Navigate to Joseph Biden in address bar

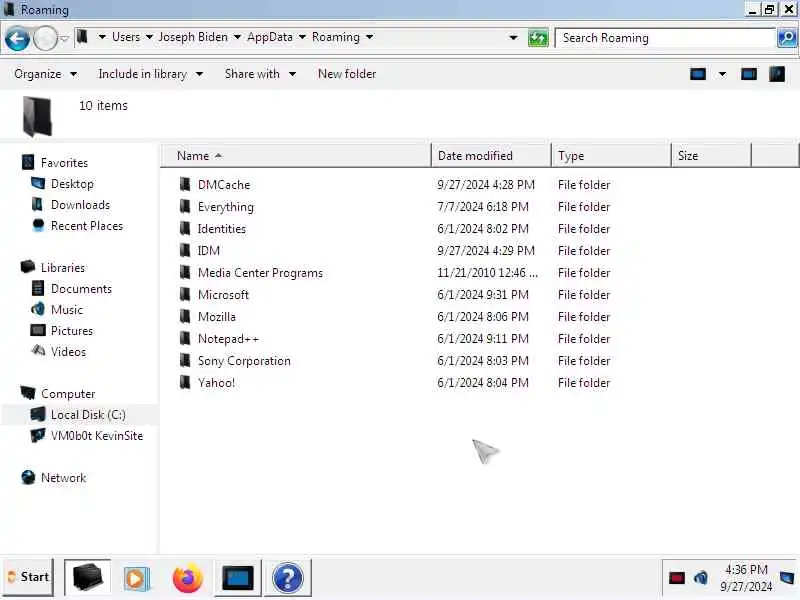click(193, 37)
